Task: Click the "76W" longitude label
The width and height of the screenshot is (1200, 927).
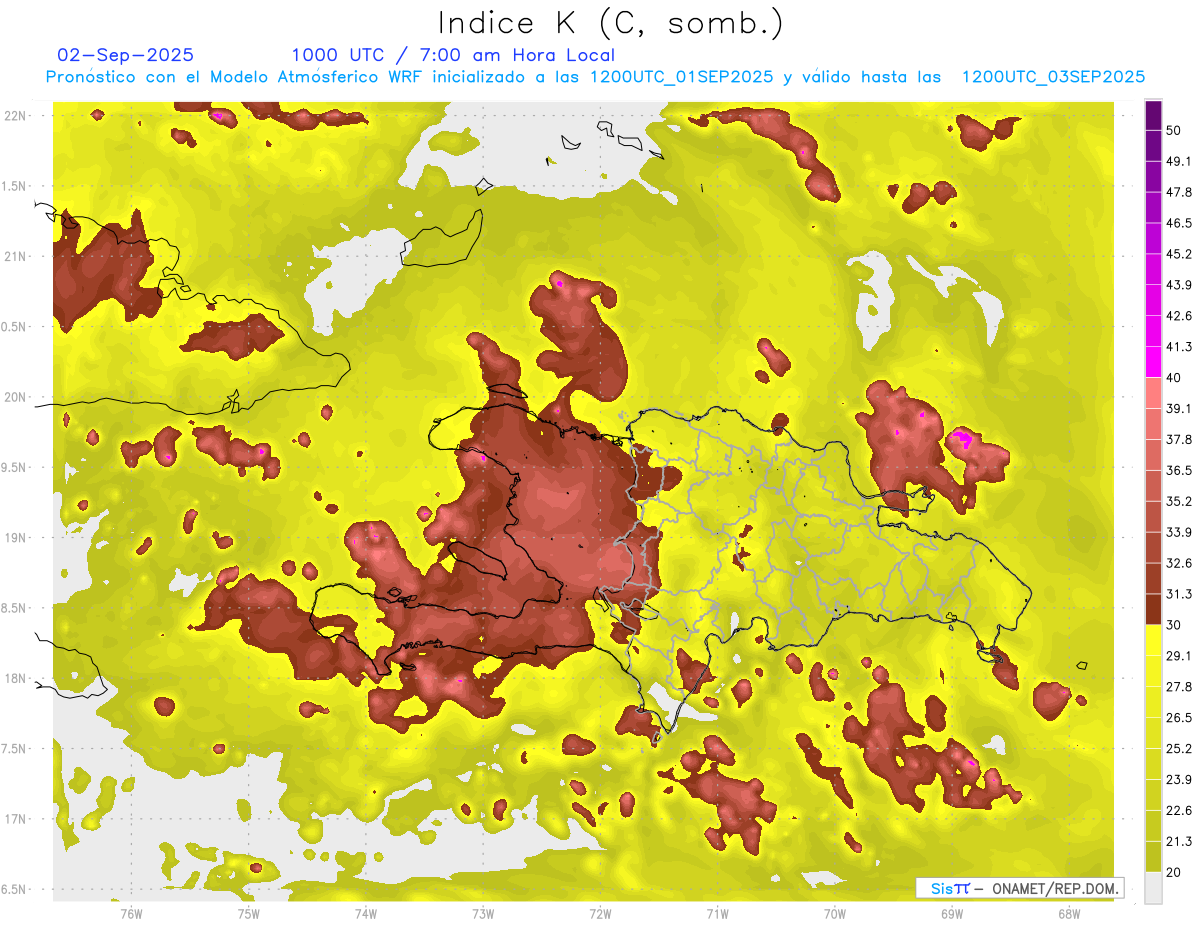Action: pos(131,913)
